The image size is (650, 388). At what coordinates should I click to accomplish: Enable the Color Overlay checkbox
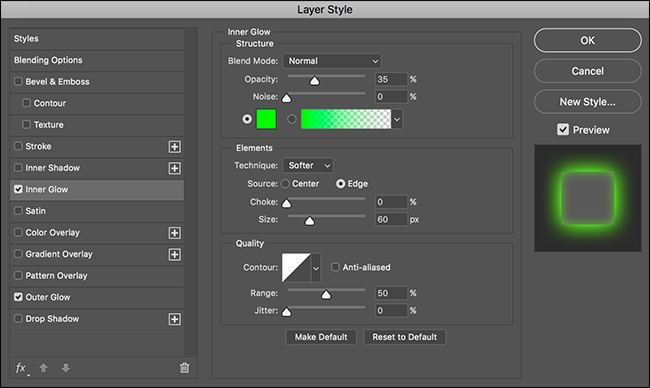[x=18, y=232]
